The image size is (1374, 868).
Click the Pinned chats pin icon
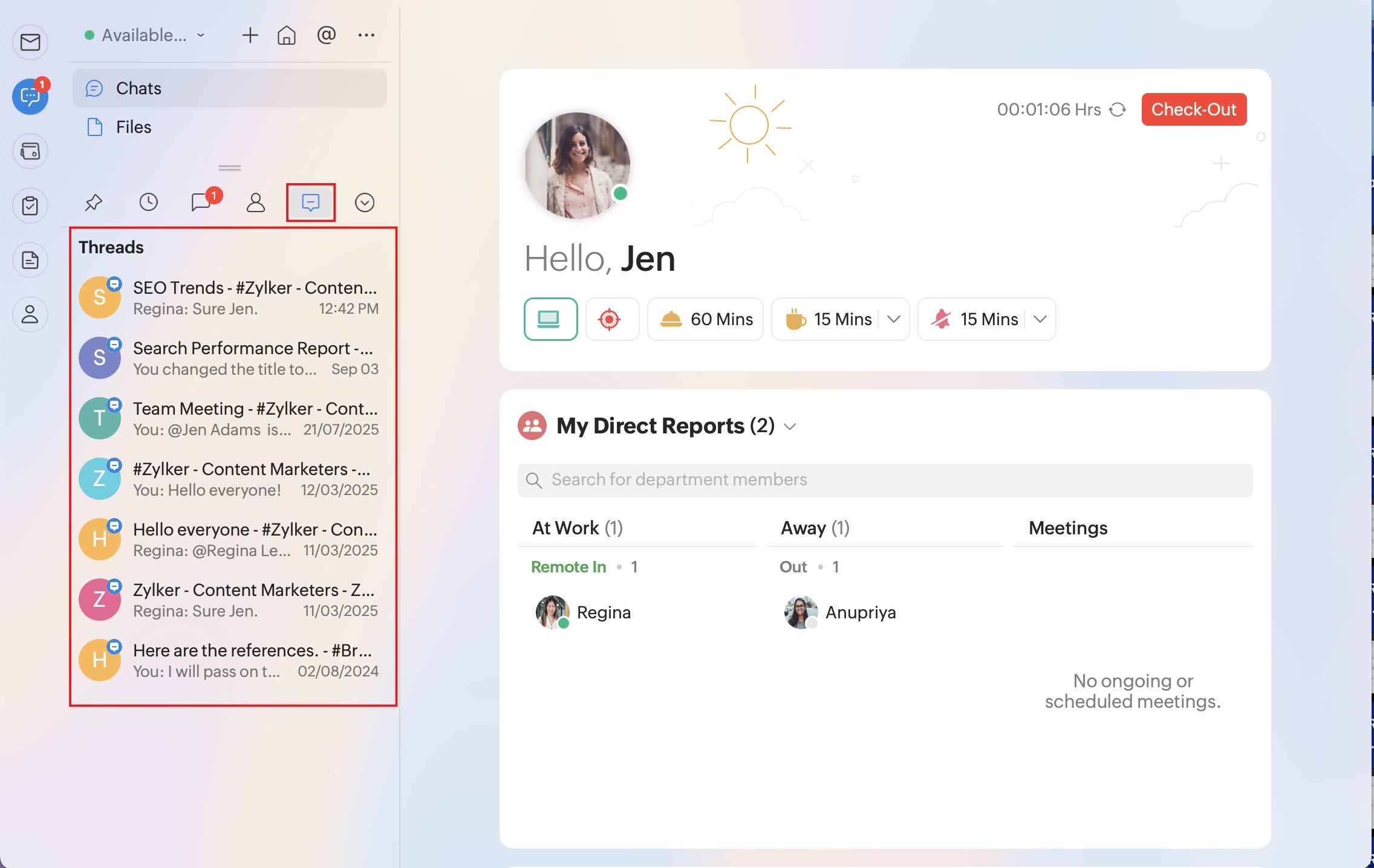94,202
